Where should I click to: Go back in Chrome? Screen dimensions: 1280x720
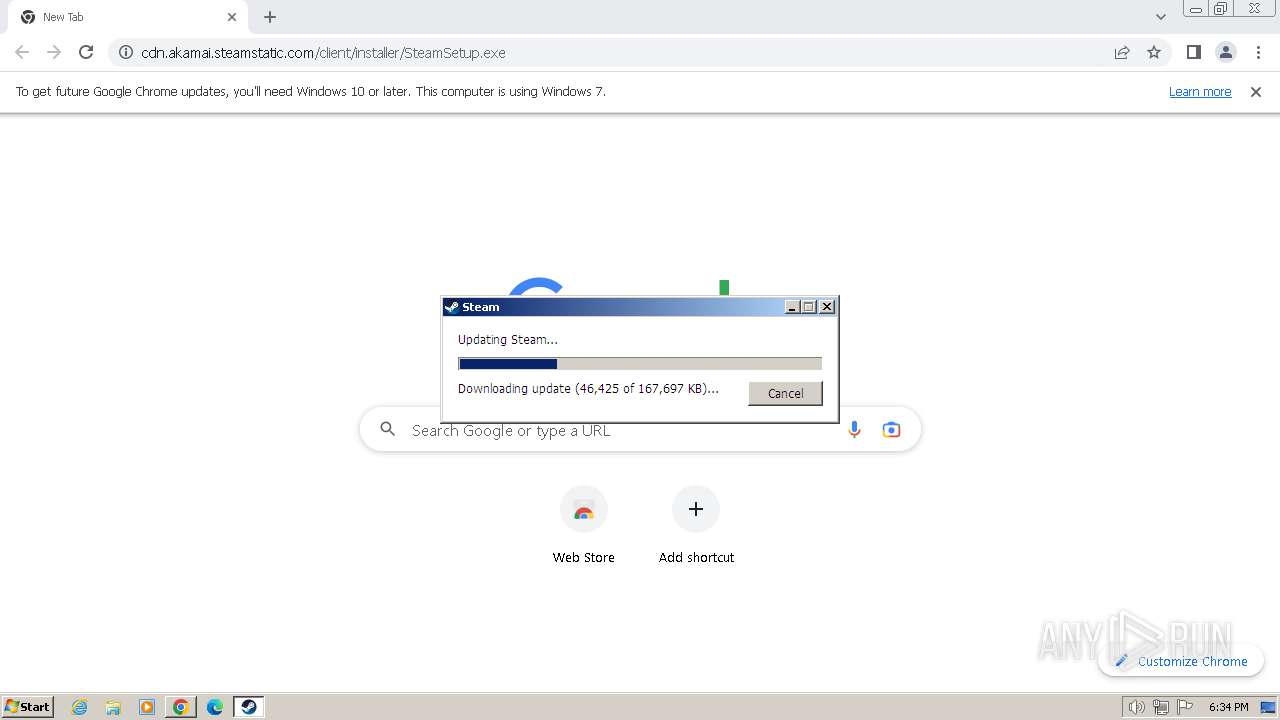(22, 52)
